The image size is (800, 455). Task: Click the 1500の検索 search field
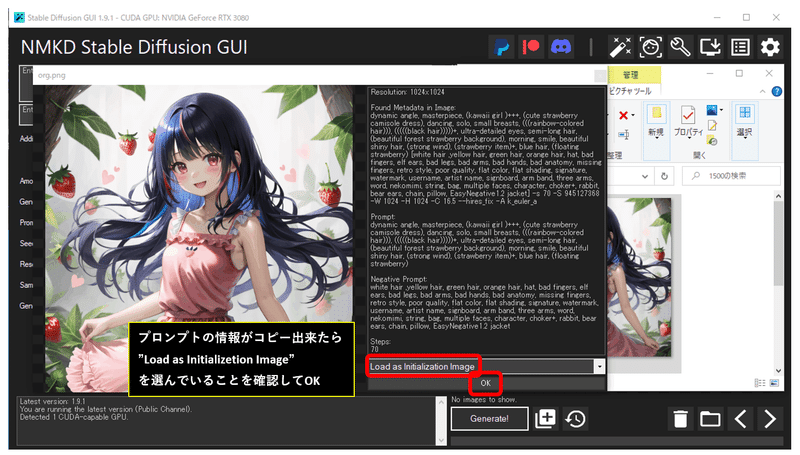731,176
